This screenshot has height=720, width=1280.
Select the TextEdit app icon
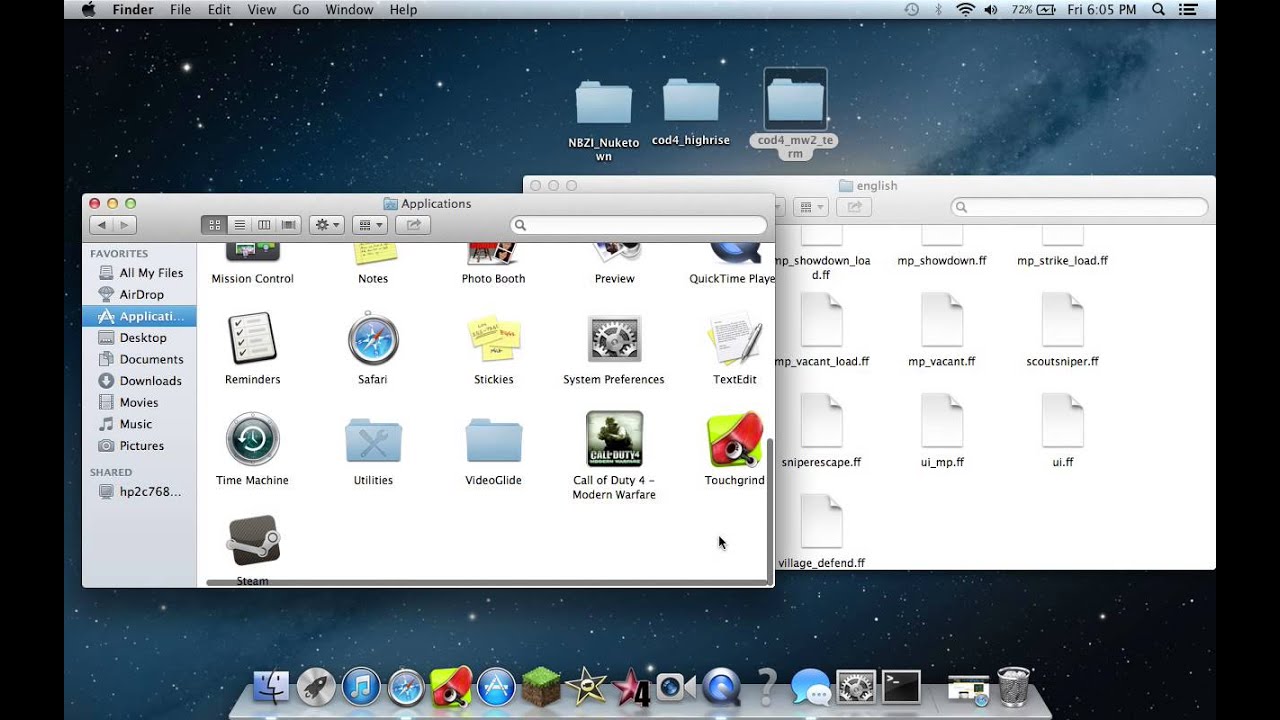click(735, 339)
